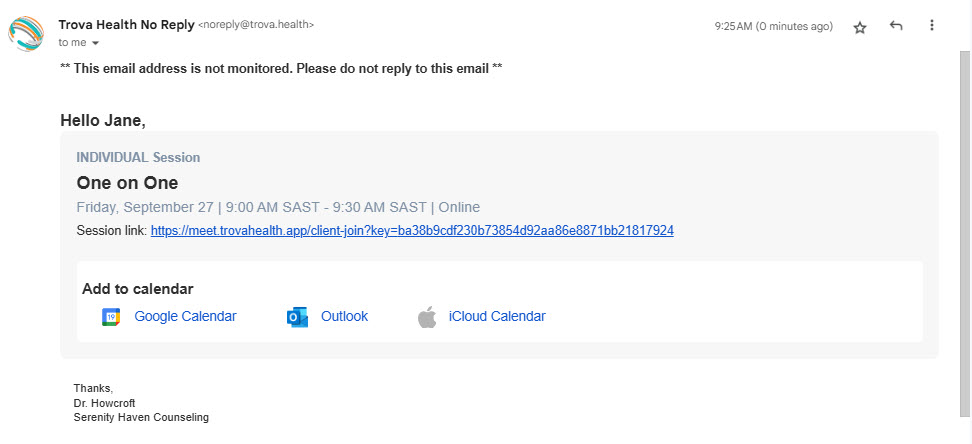This screenshot has width=972, height=444.
Task: Click the "to me" recipient text
Action: 73,43
